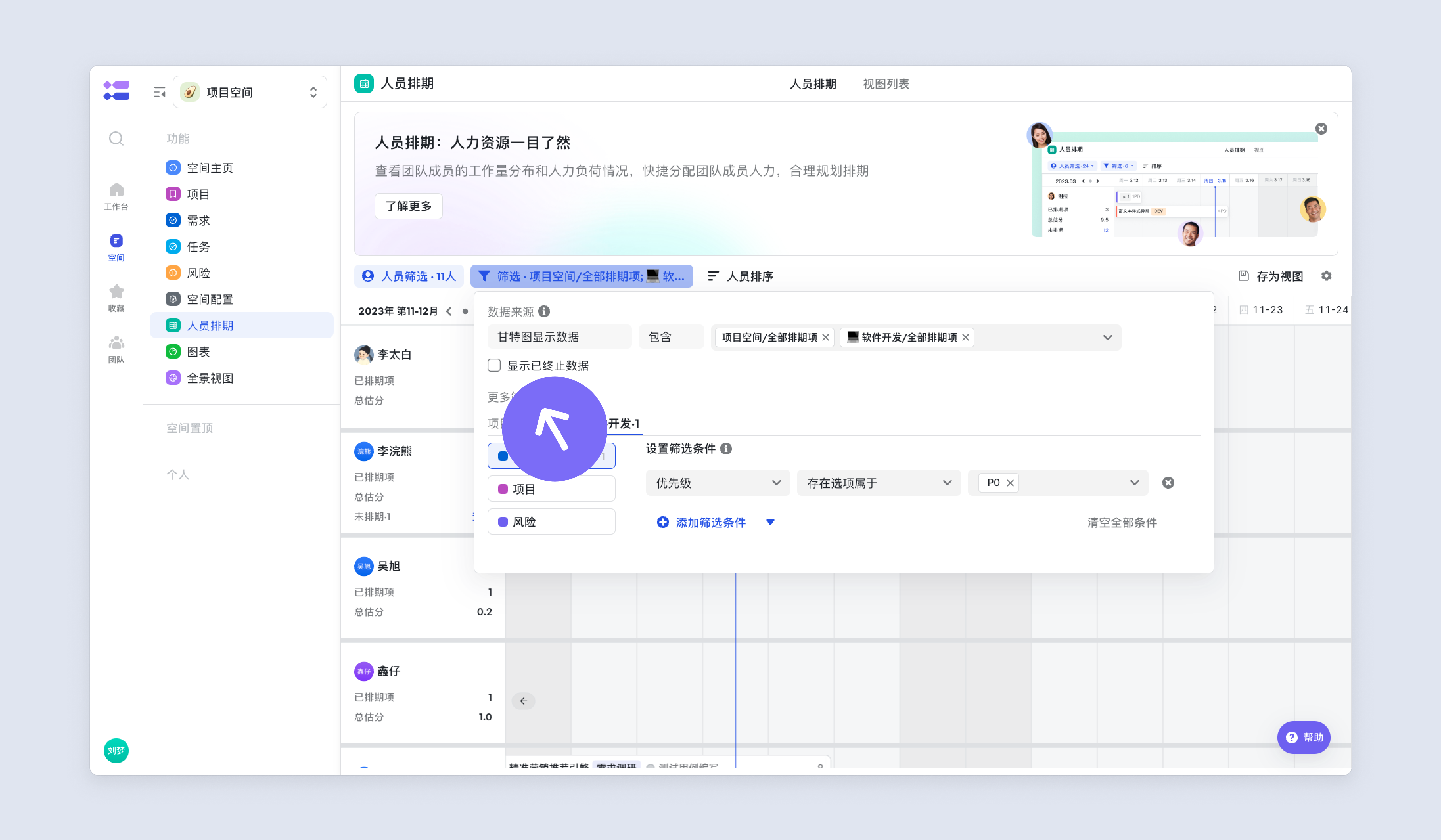This screenshot has height=840, width=1441.
Task: Click the 11-23 date column header
Action: 1261,310
